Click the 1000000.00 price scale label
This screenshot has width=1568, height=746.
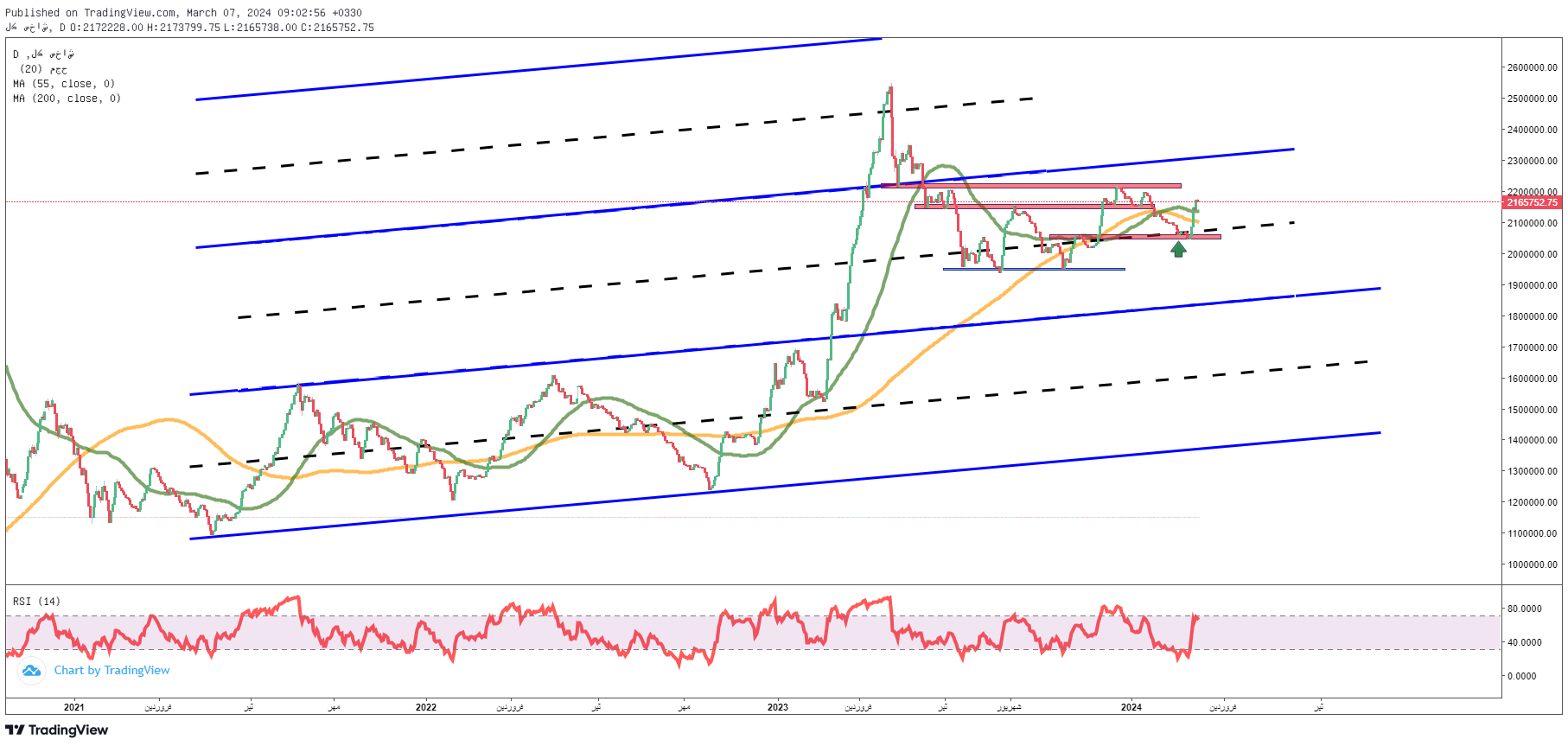pos(1532,564)
